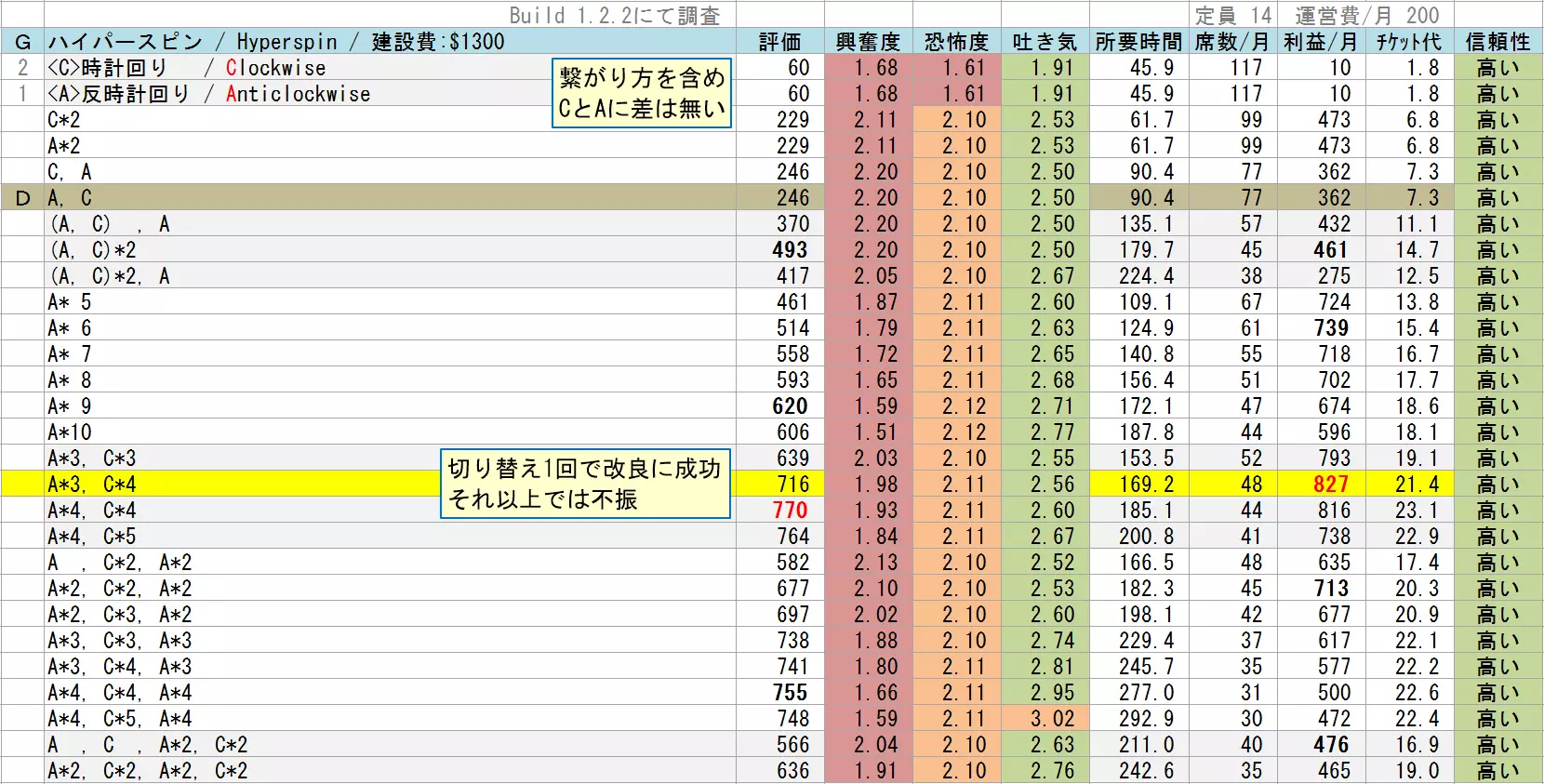The height and width of the screenshot is (784, 1544).
Task: Select the 評価 column header
Action: 779,42
